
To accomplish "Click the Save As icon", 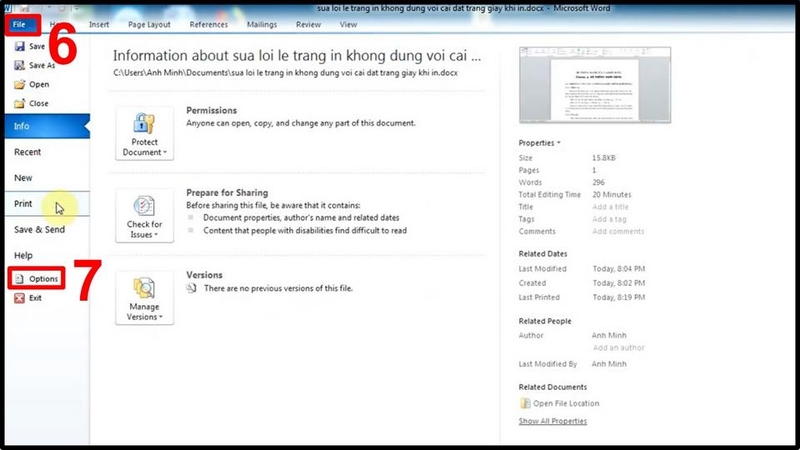I will (x=19, y=65).
